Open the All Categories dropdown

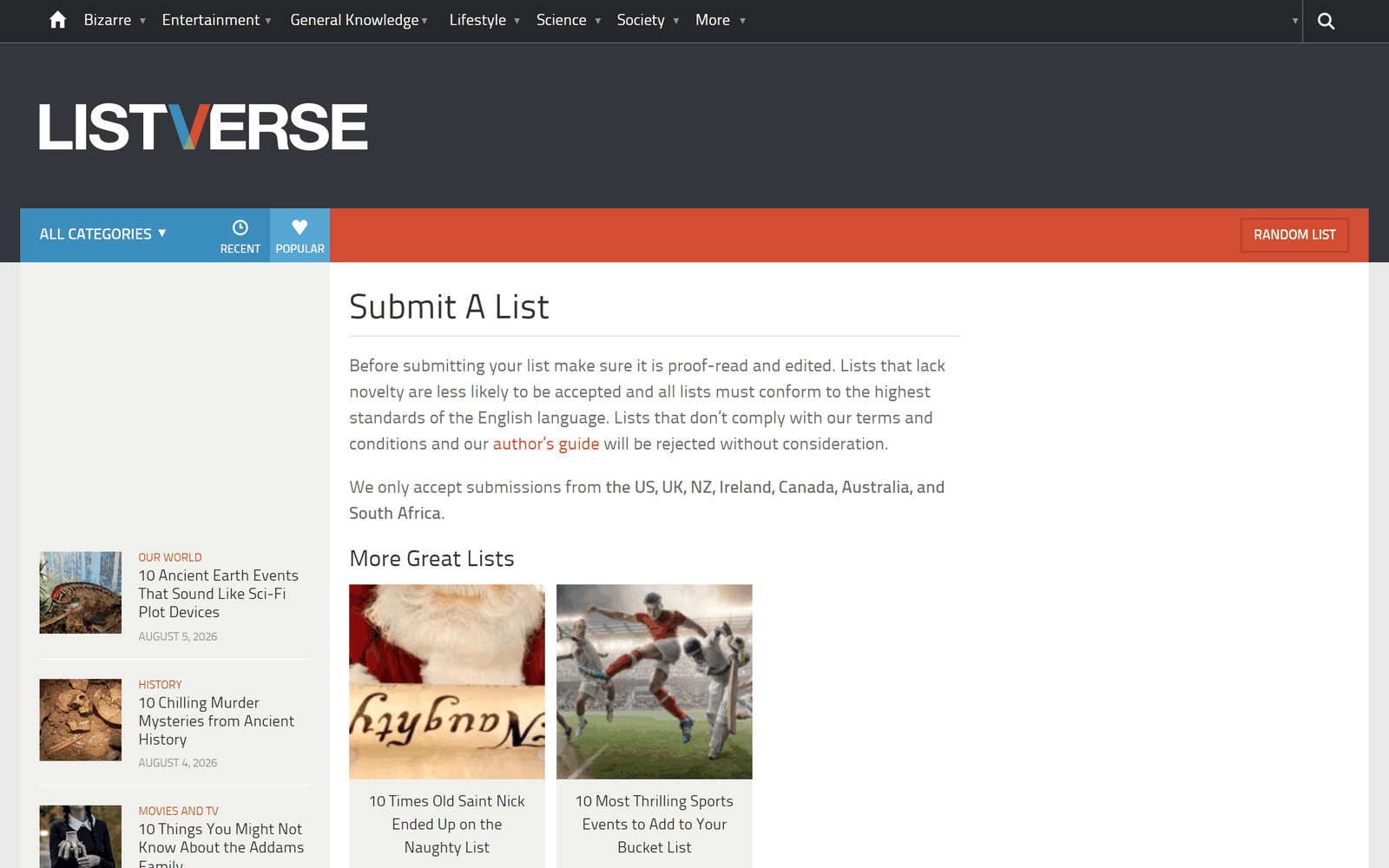click(x=102, y=234)
